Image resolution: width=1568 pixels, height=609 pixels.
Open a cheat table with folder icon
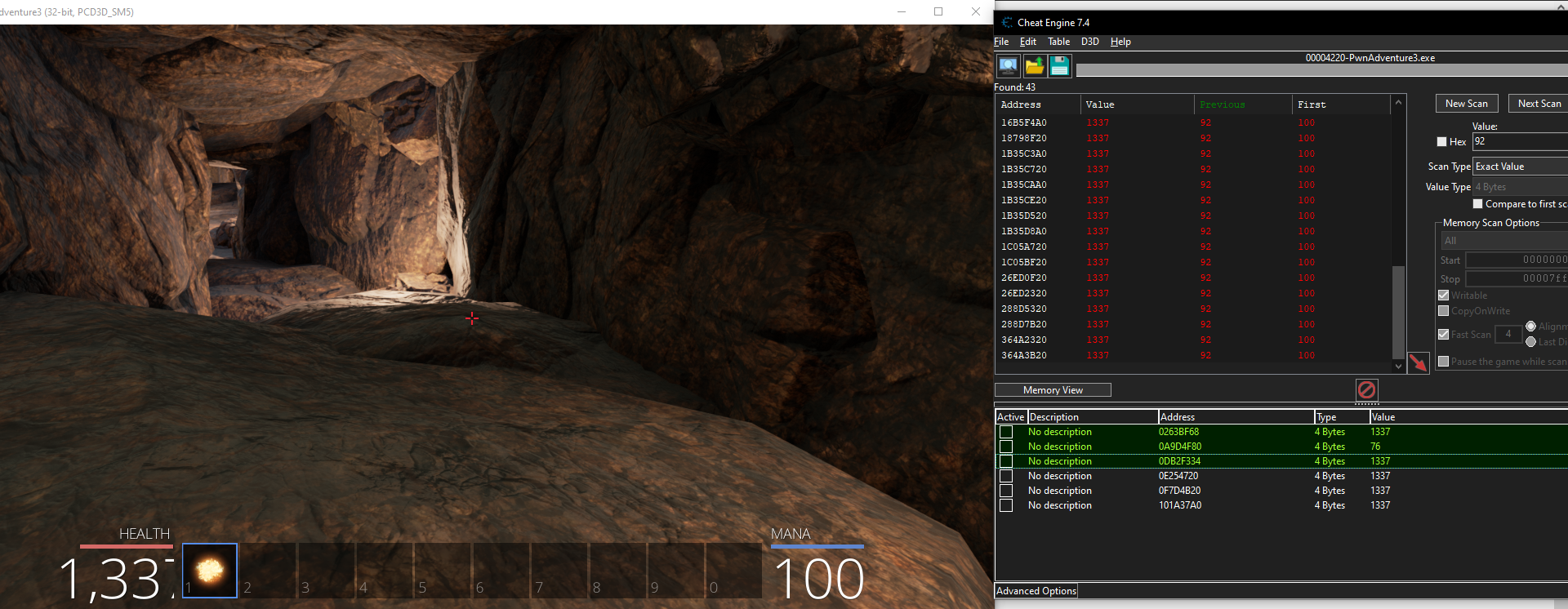(x=1035, y=66)
